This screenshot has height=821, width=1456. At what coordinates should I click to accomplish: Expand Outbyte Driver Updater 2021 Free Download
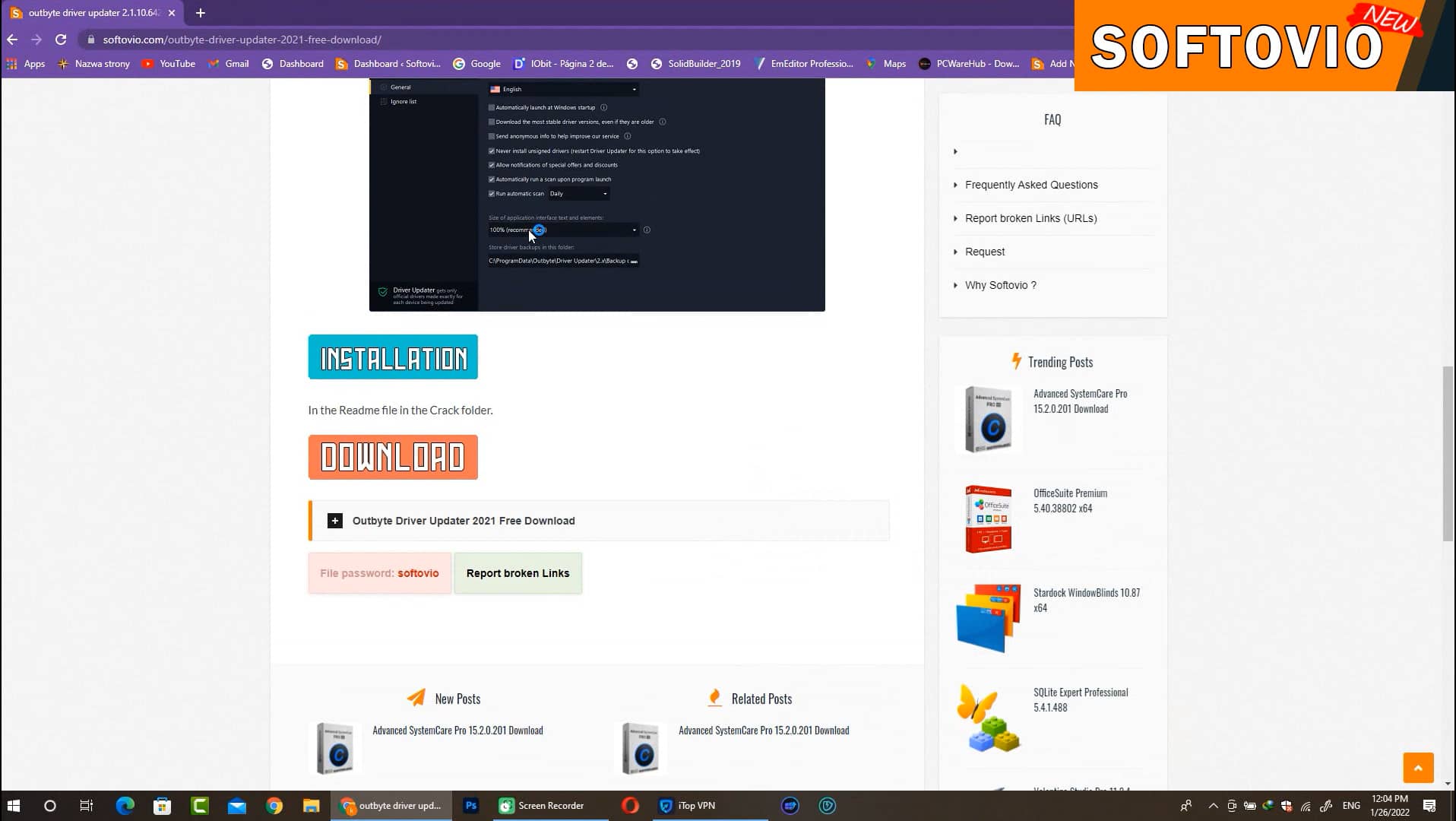pos(599,521)
